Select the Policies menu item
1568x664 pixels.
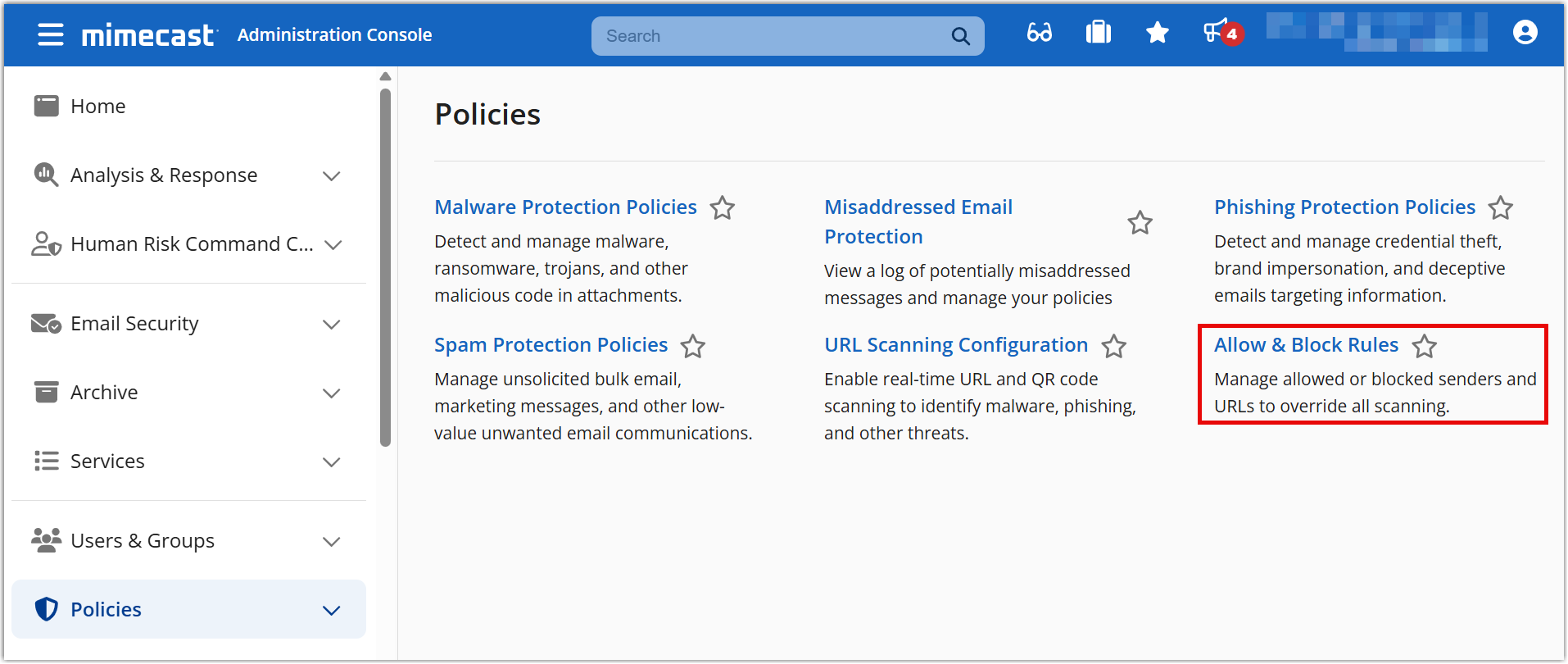coord(188,609)
